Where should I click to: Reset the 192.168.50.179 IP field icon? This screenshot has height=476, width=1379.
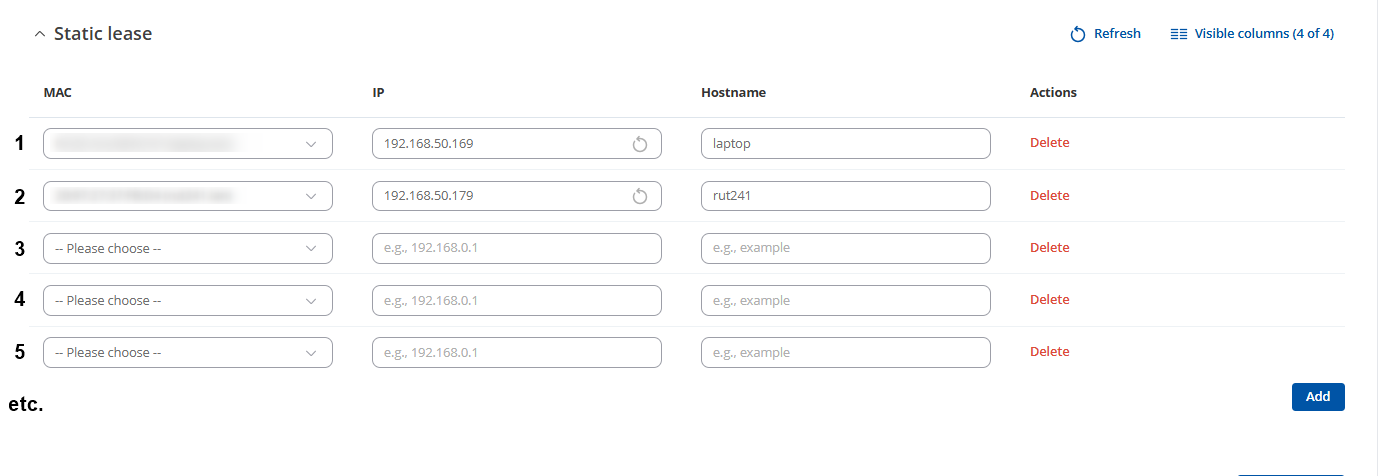(x=640, y=196)
